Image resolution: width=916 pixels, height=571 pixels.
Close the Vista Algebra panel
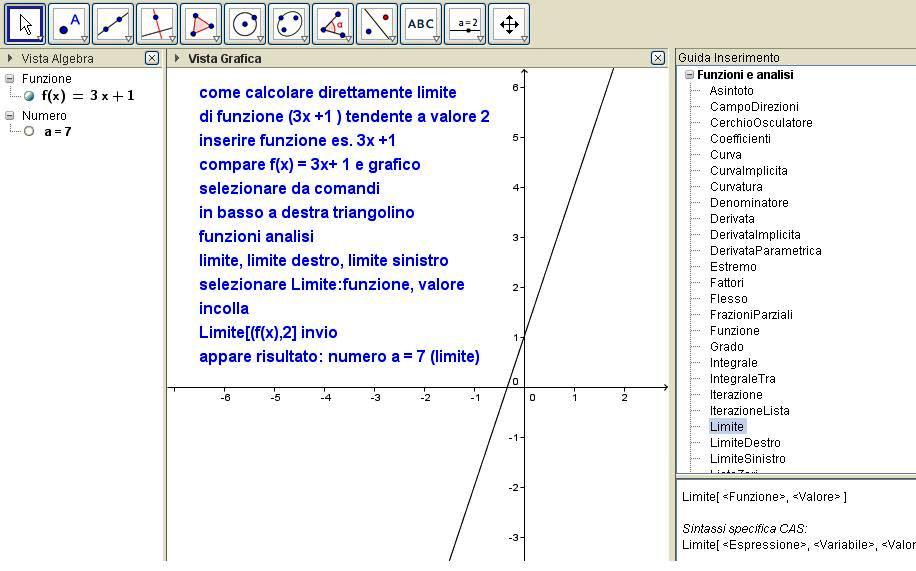(x=152, y=58)
